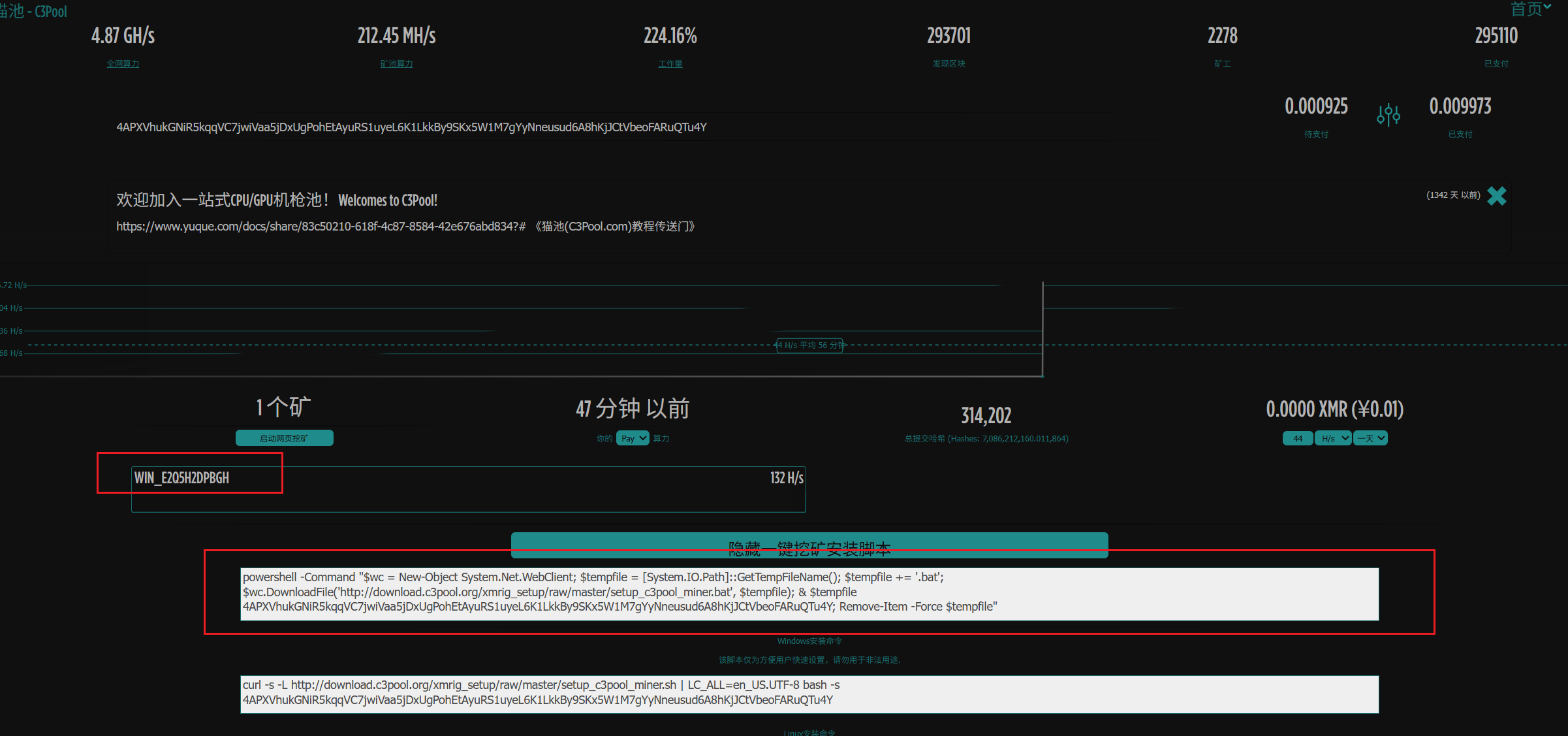Click the 总提交哈希 Hashes label
Screen dimensions: 1568x736
point(986,439)
